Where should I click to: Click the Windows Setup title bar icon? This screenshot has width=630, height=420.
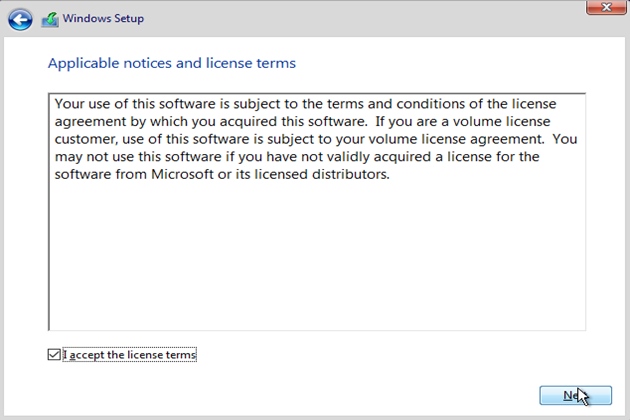click(x=50, y=19)
